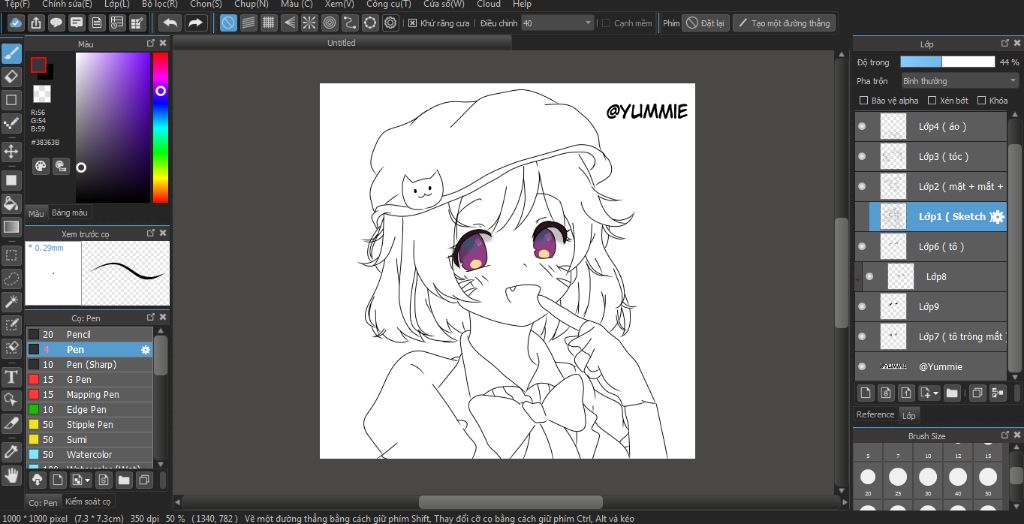Open add-layer type dropdown arrow

(936, 393)
